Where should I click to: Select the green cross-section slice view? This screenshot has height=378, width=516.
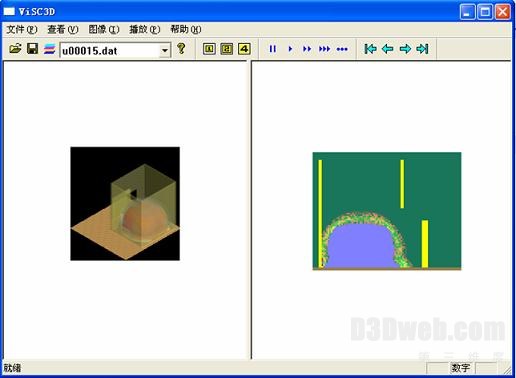tap(387, 211)
